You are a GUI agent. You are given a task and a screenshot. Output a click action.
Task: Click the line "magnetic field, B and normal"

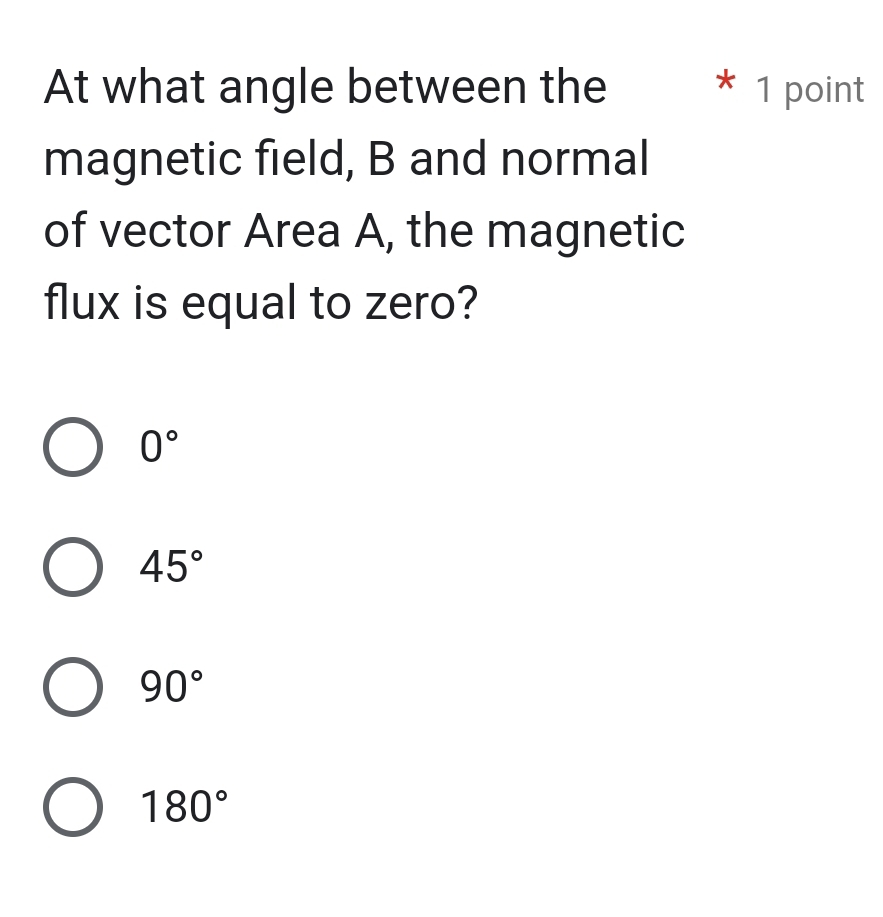346,159
